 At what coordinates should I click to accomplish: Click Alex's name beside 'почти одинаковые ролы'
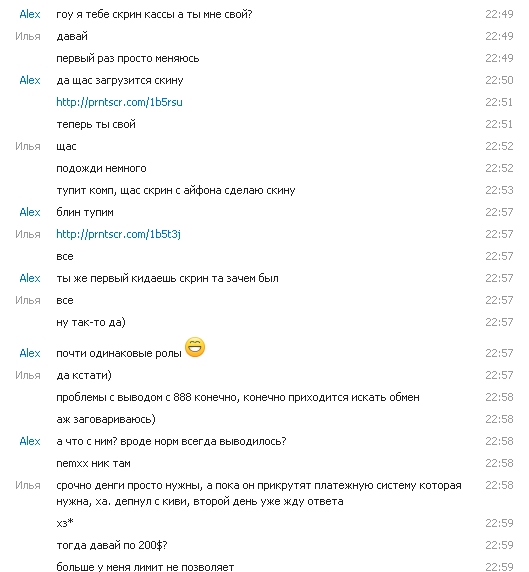pos(30,353)
